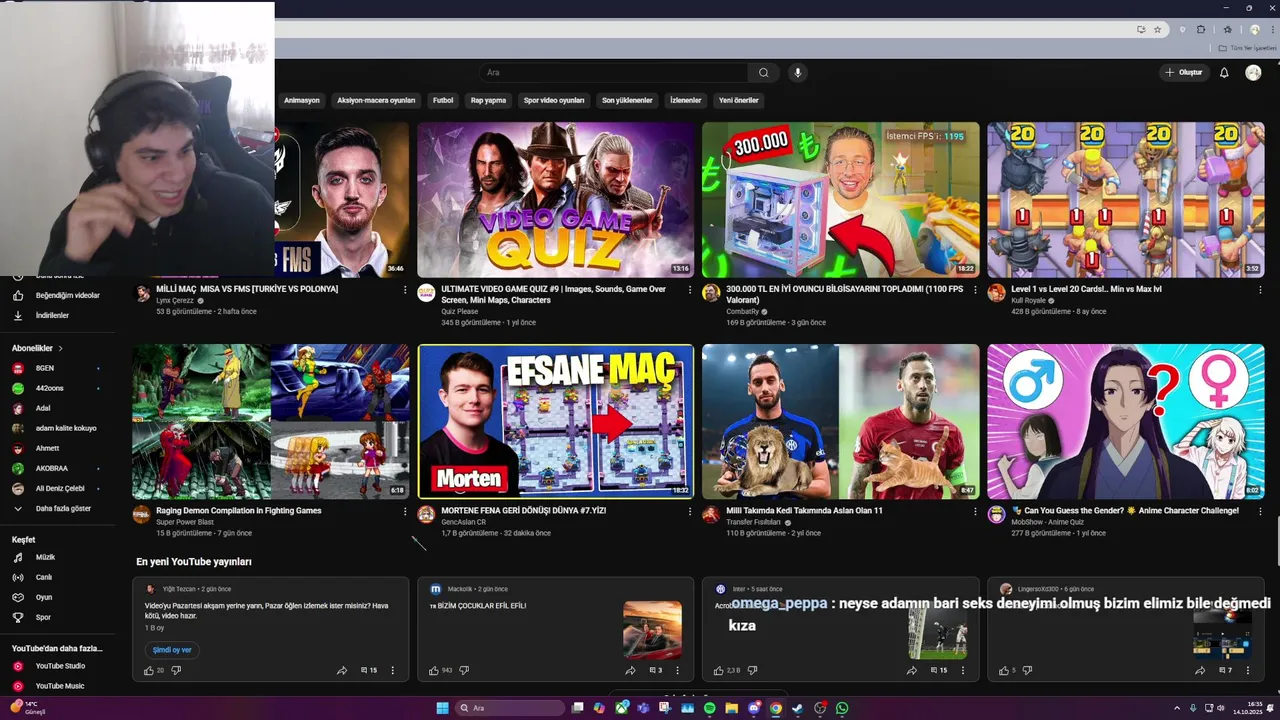Open options menu for Ultimate Video Game Quiz
The height and width of the screenshot is (720, 1280).
coord(690,290)
